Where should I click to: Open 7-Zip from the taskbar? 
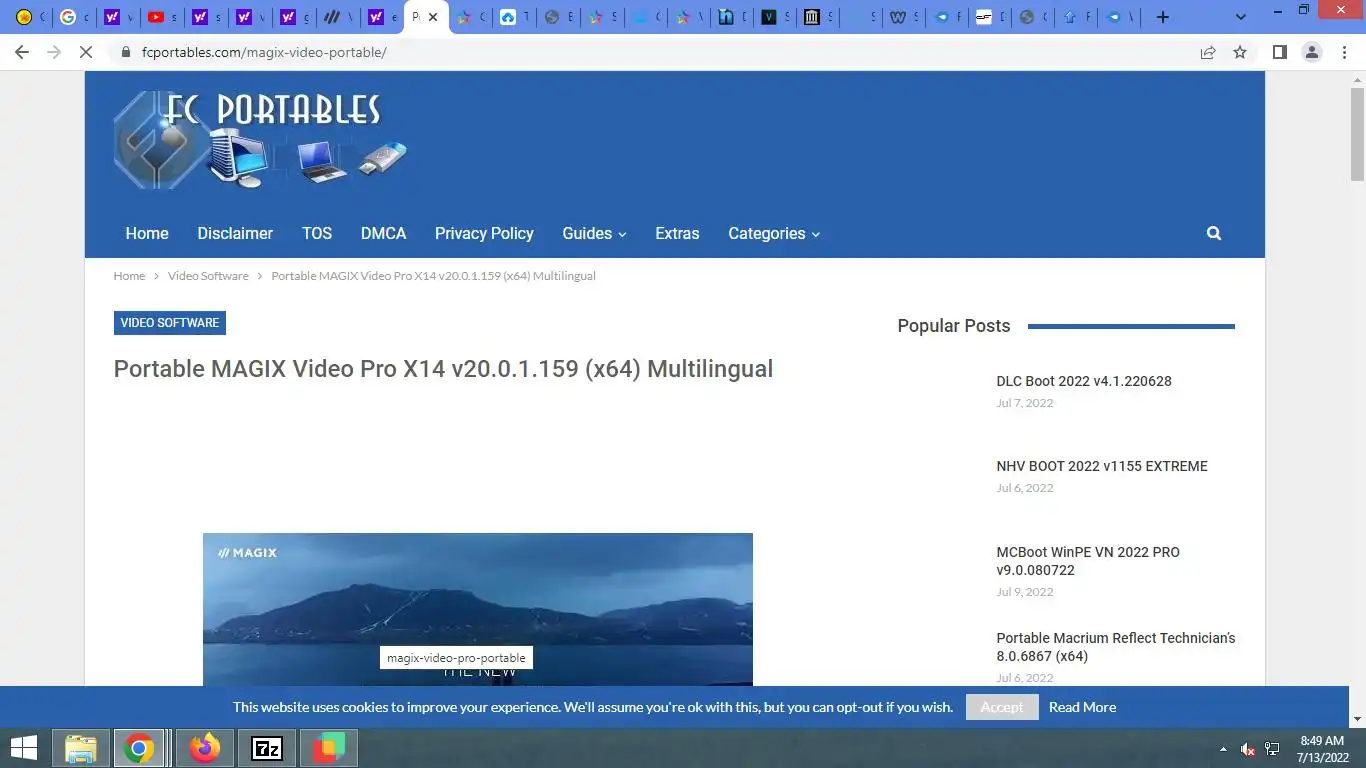point(267,748)
